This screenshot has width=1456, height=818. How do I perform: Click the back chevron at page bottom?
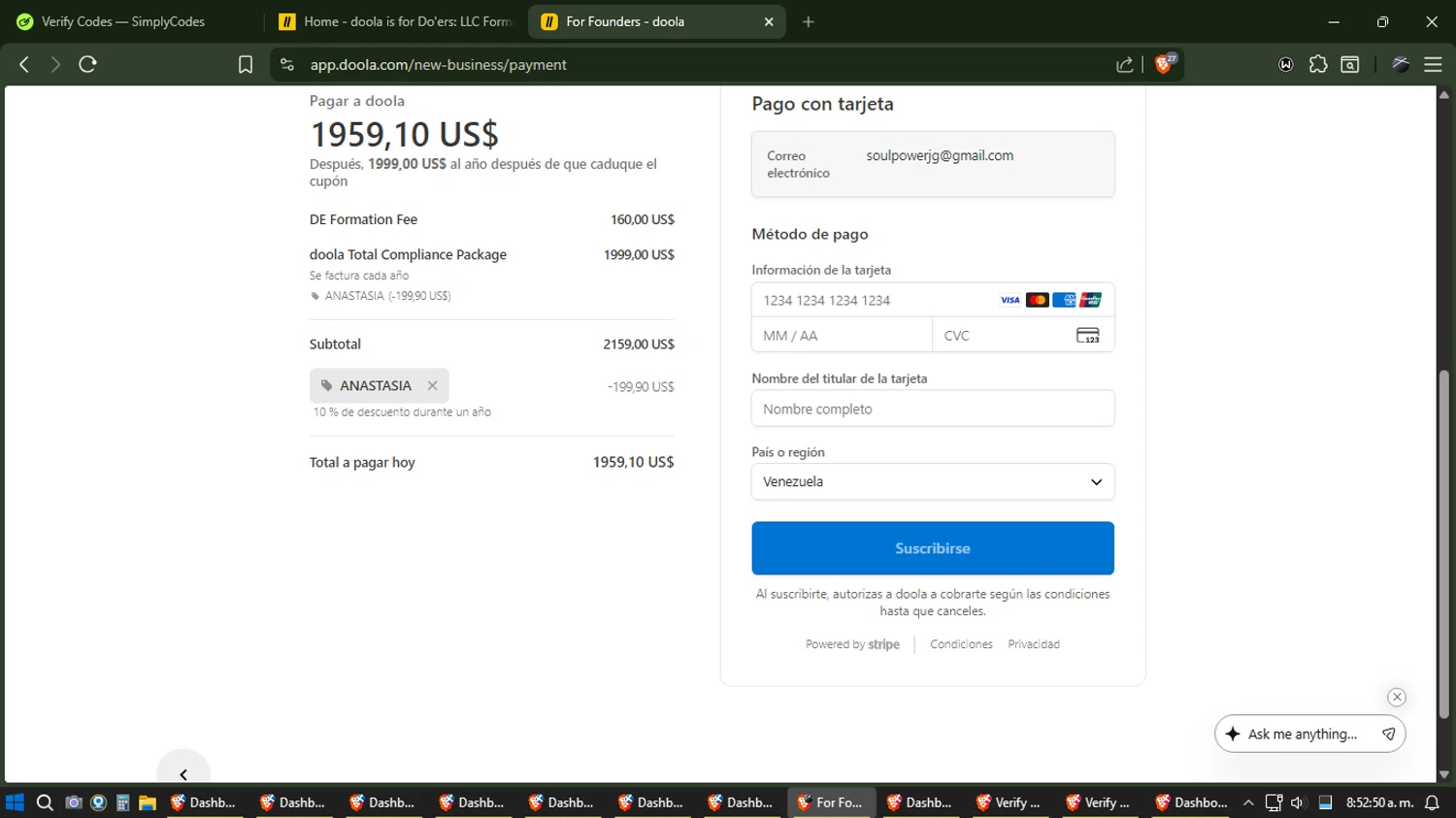coord(183,773)
